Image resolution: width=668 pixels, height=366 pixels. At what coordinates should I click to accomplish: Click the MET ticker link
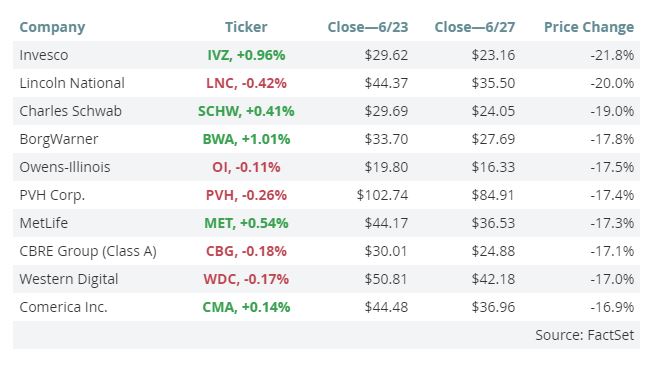point(246,223)
